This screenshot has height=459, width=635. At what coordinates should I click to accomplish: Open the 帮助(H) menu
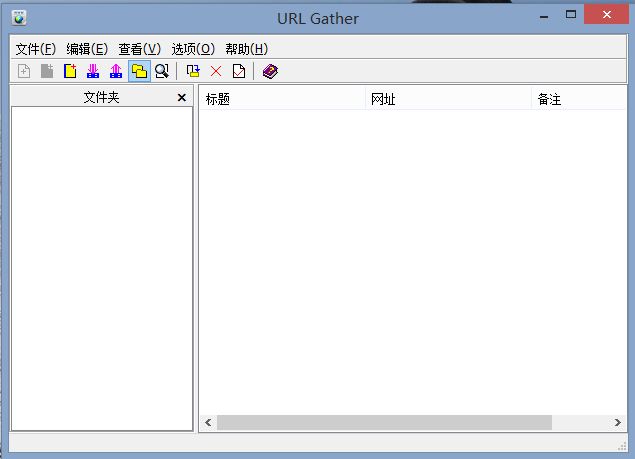pyautogui.click(x=247, y=49)
